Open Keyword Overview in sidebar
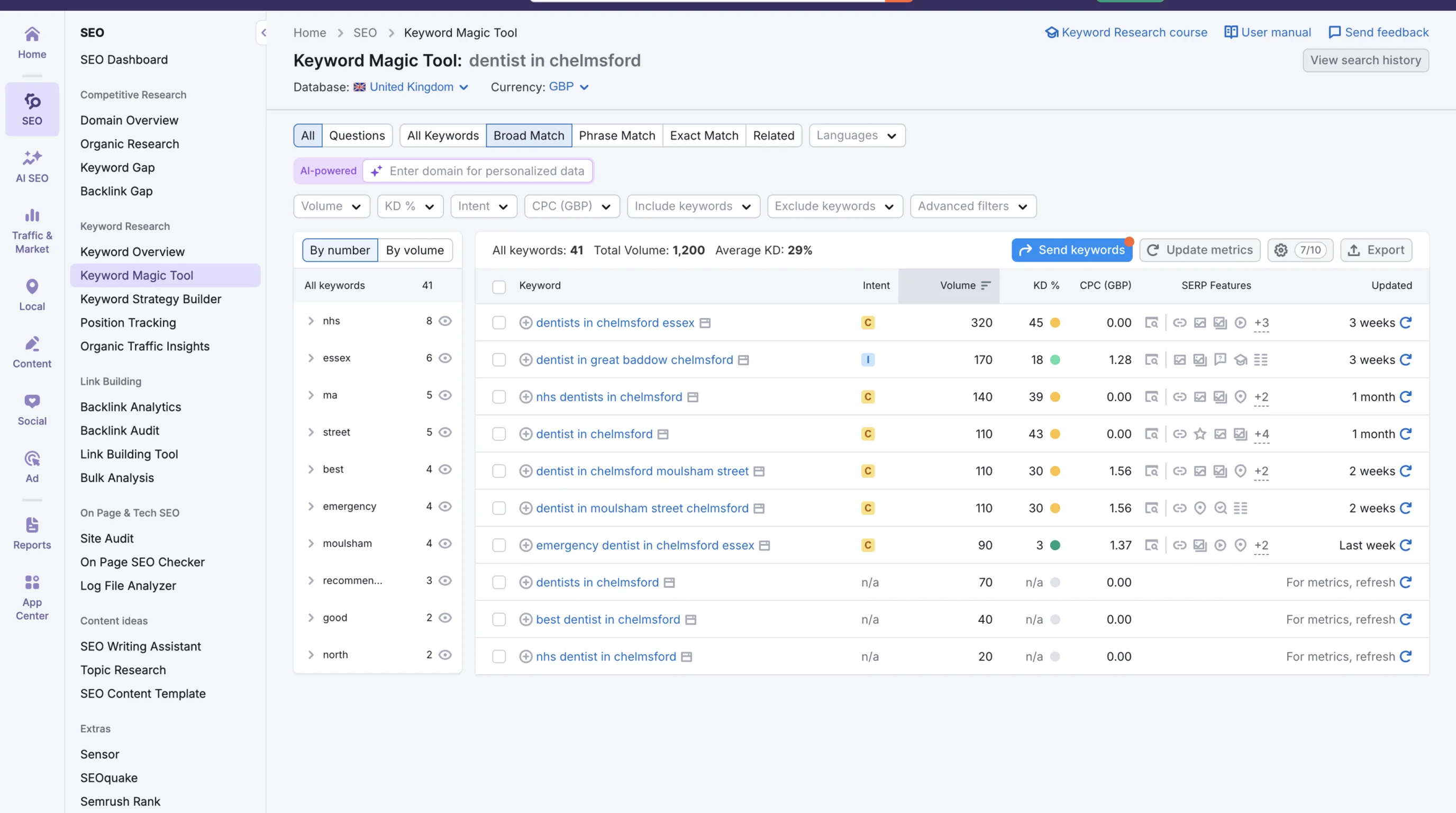The height and width of the screenshot is (813, 1456). click(132, 251)
